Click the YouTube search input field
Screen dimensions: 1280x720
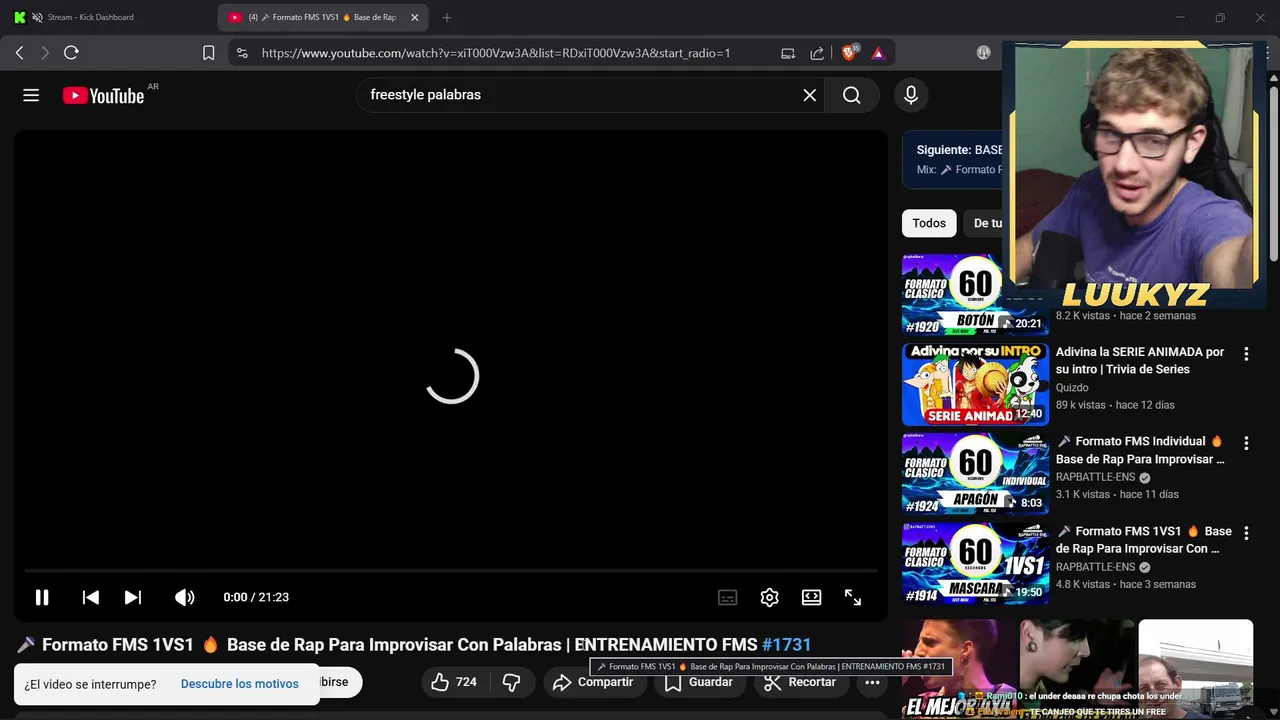(x=580, y=95)
